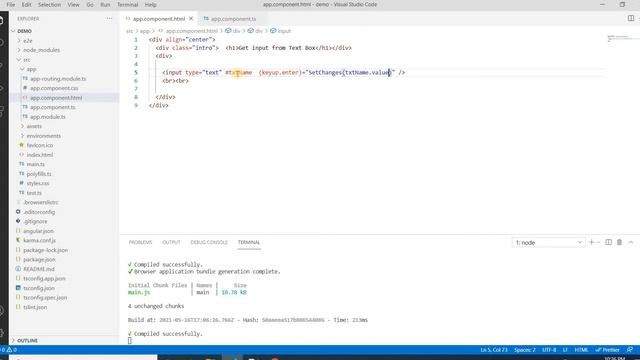This screenshot has height=360, width=640.
Task: Close the app.component.html tab
Action: (x=191, y=19)
